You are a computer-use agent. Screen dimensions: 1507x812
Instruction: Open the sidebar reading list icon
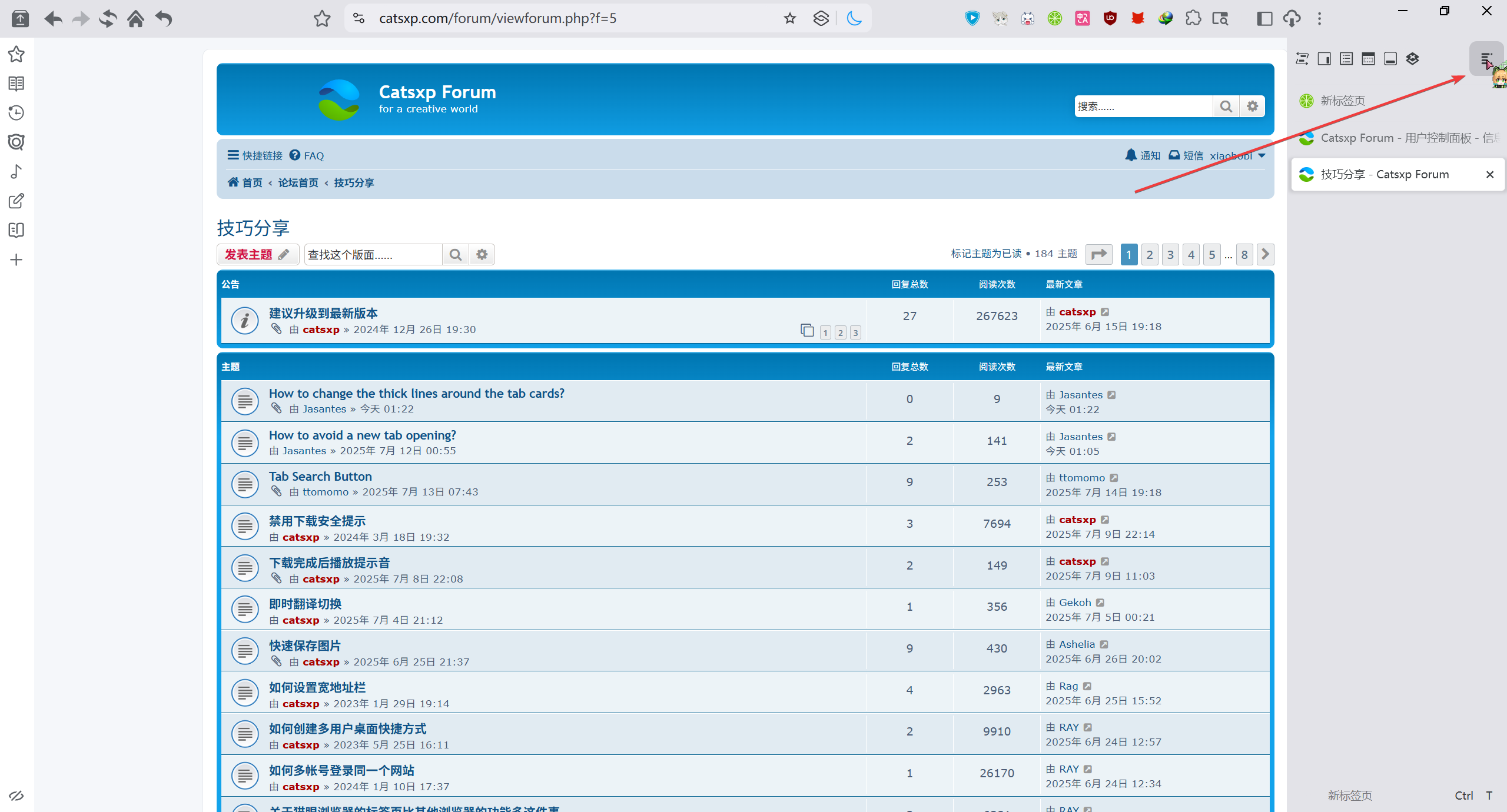pos(16,84)
